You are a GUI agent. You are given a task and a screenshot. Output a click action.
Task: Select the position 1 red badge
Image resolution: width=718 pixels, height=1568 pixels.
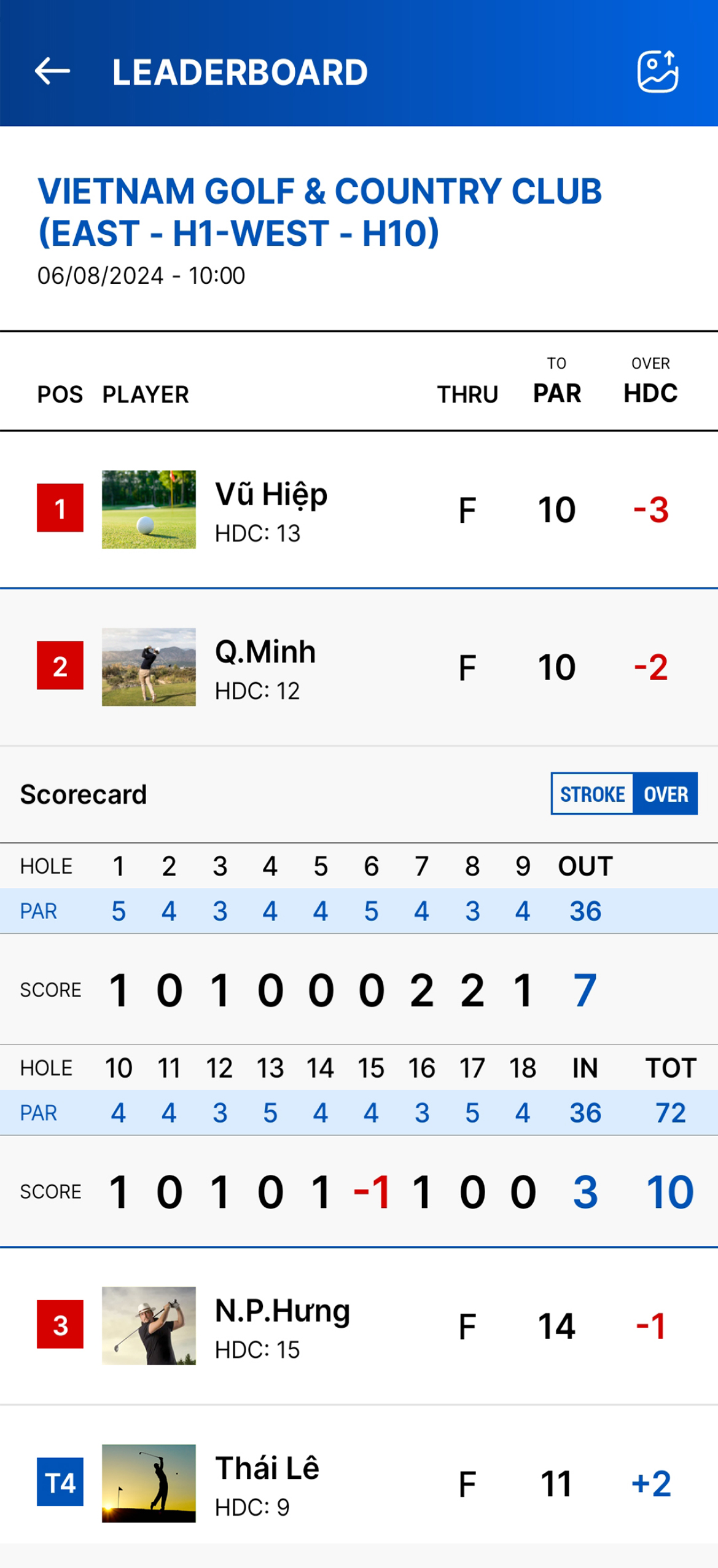coord(60,508)
